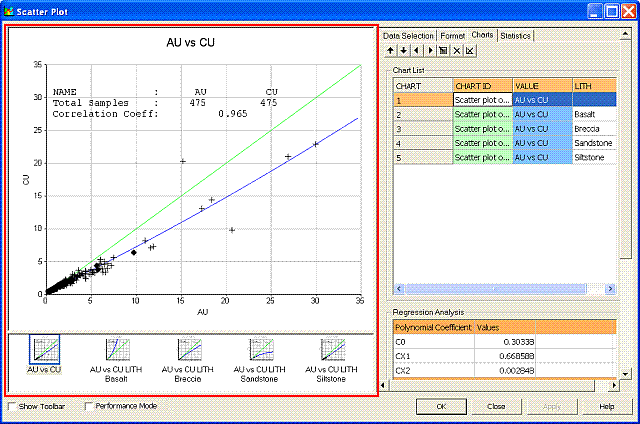Image resolution: width=640 pixels, height=424 pixels.
Task: Switch to the Data Selection tab
Action: point(410,36)
